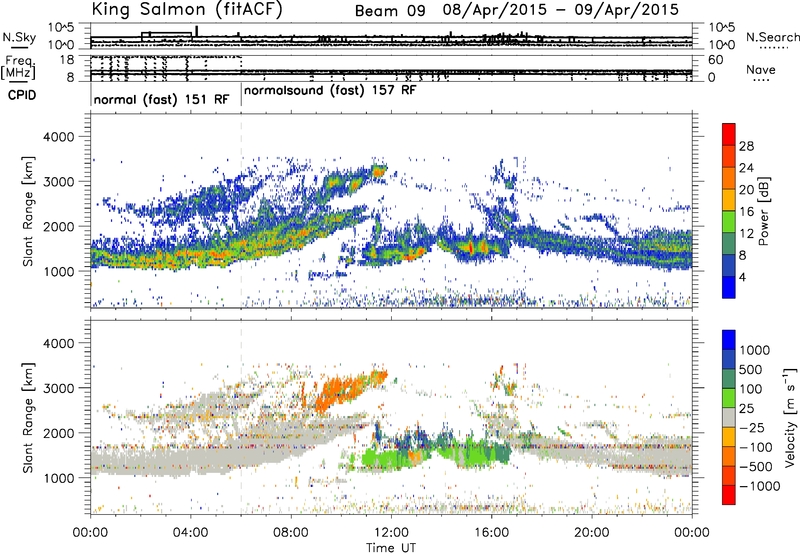Click the 'Velocity [m s-1]' colorbar label
Screen dimensions: 800x554
pos(790,417)
